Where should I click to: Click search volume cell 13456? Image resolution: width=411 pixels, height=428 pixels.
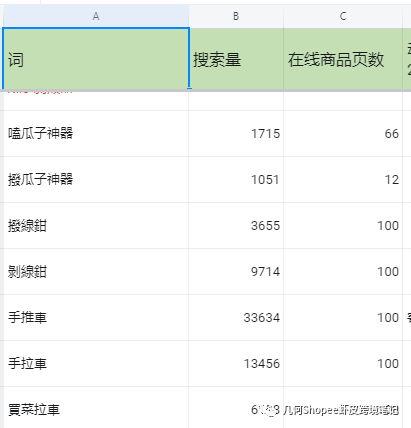pyautogui.click(x=236, y=363)
